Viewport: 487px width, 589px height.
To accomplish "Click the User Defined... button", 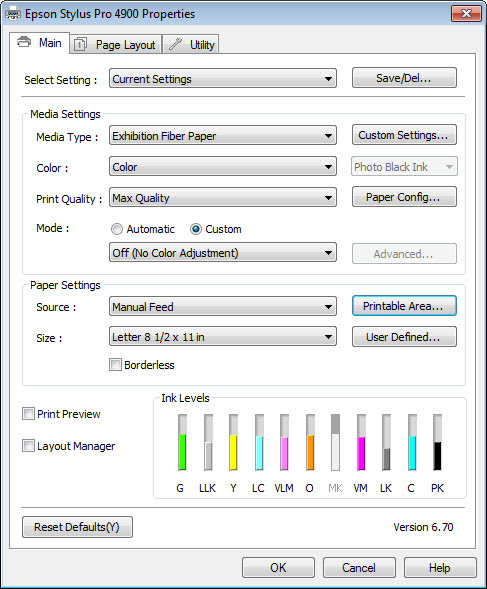I will (x=404, y=337).
